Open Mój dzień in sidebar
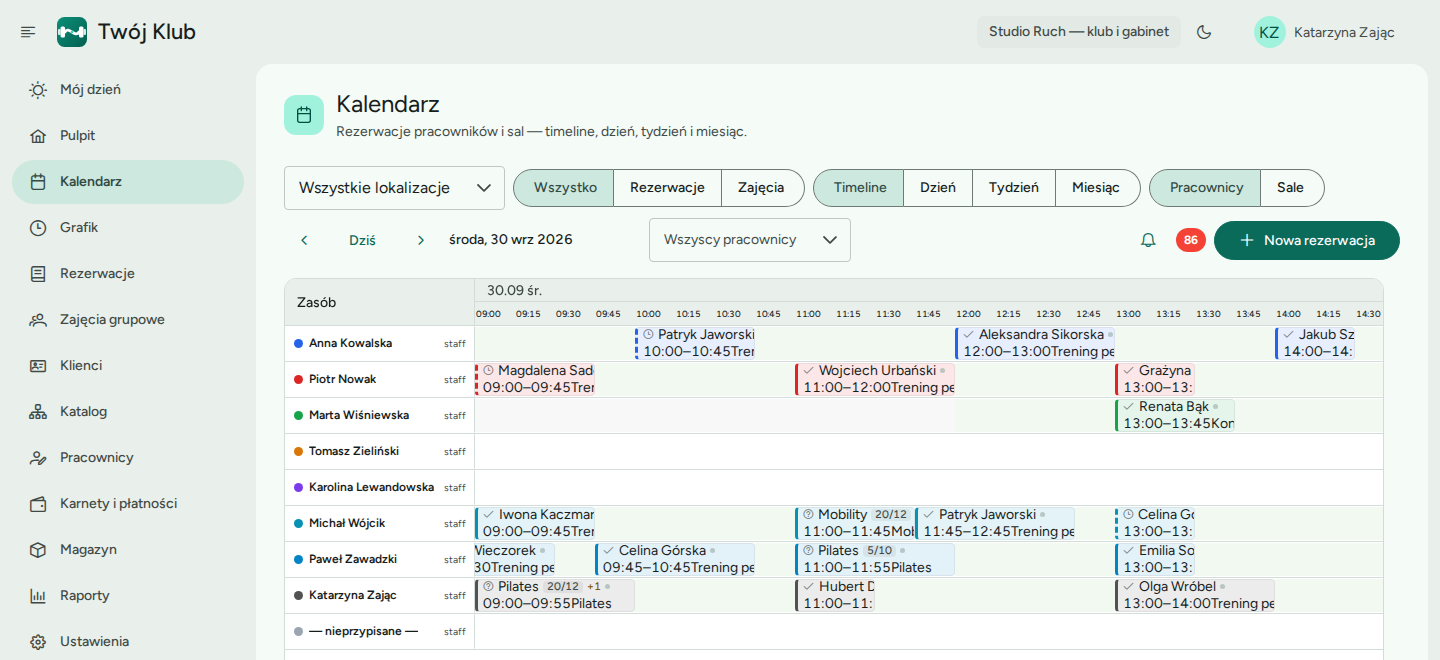This screenshot has height=660, width=1440. click(128, 90)
